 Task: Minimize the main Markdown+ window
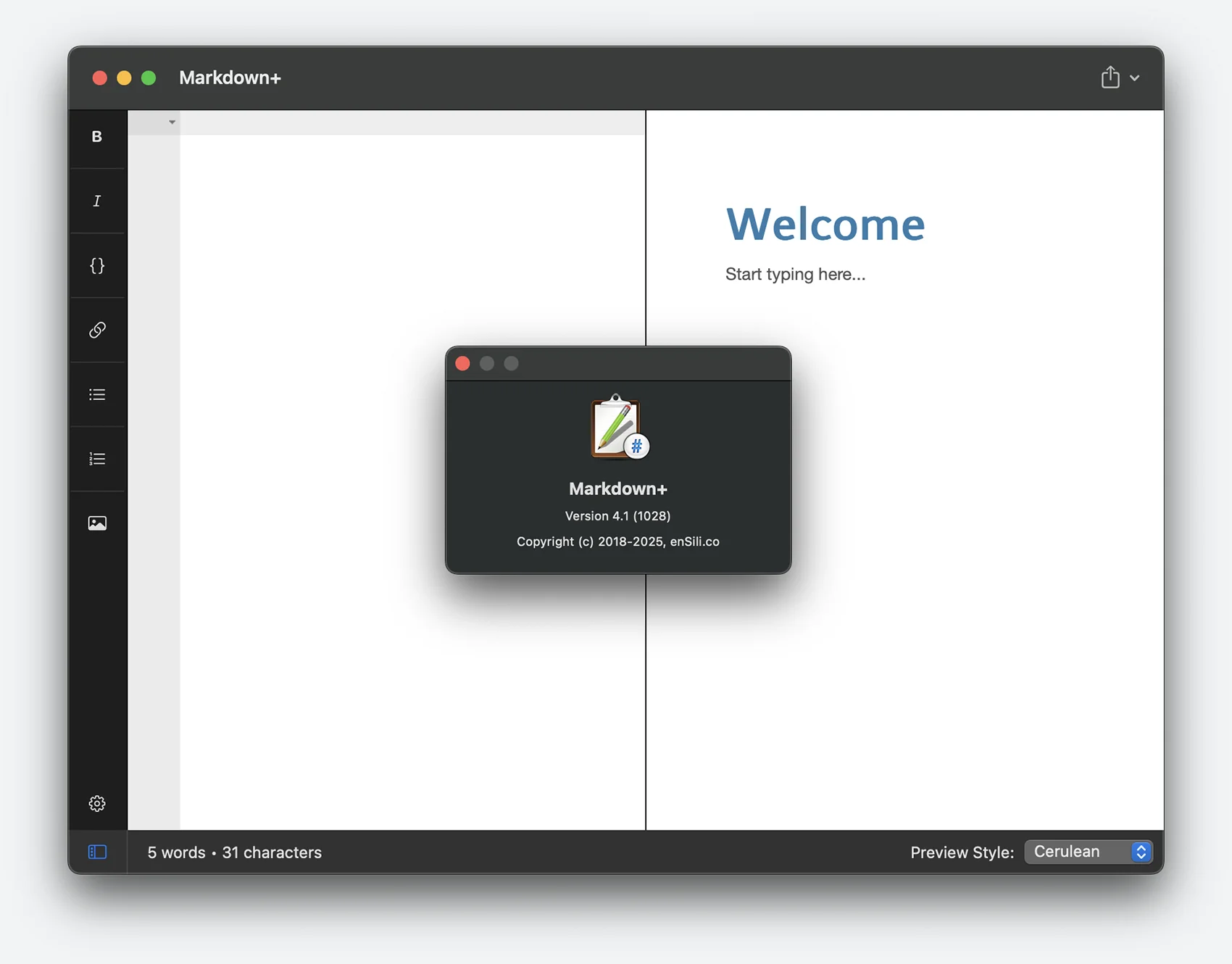click(125, 78)
